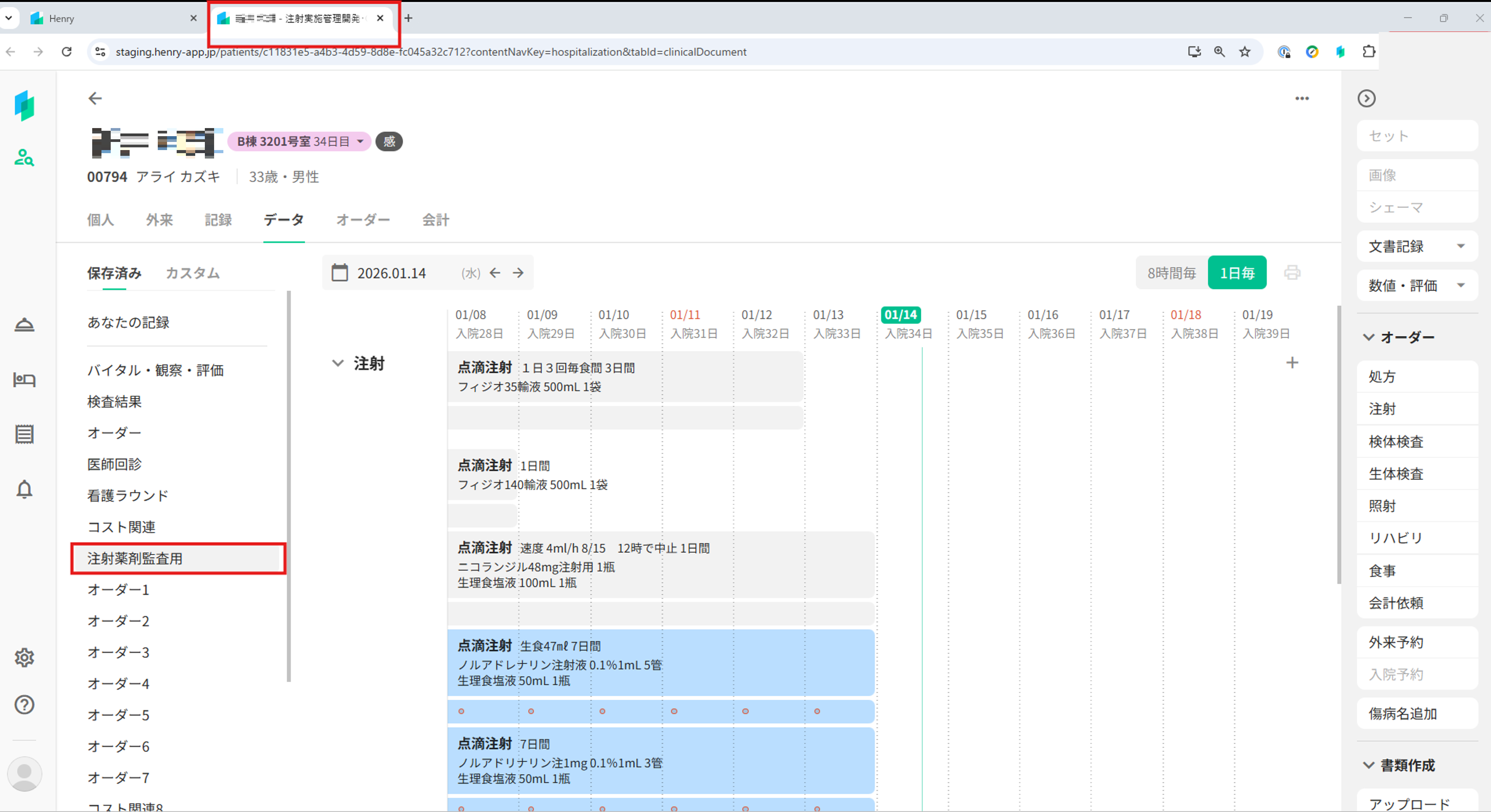Click the 01/15 date column header
Screen dimensions: 1491x812
coord(971,315)
